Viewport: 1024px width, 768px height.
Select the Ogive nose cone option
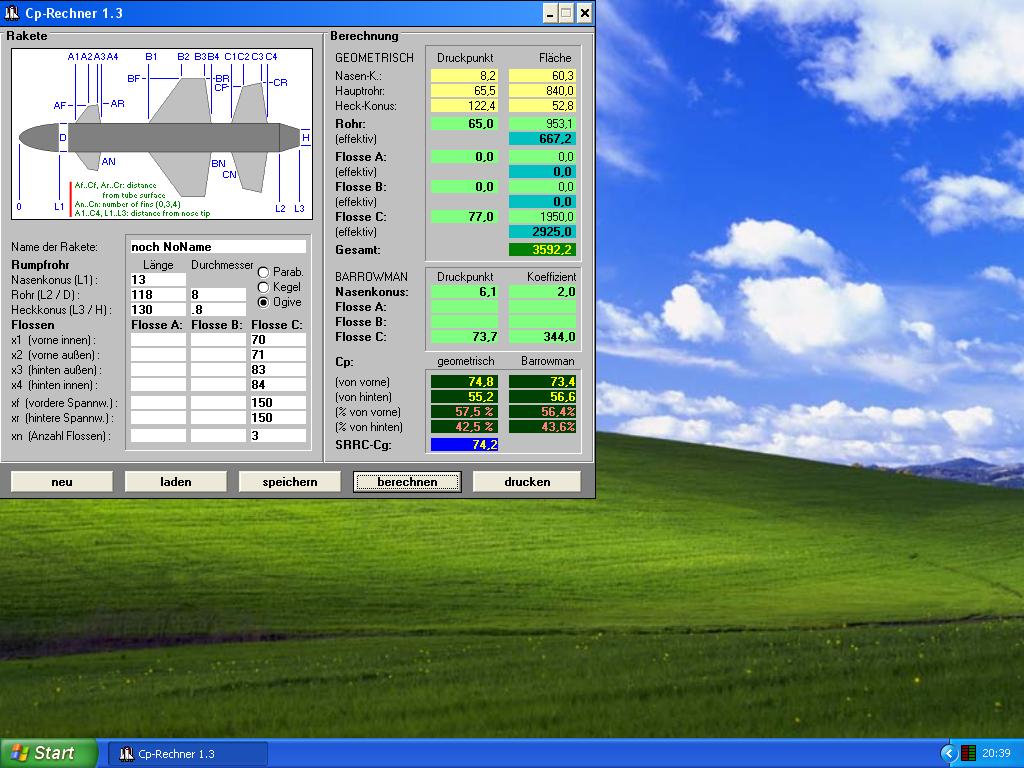pyautogui.click(x=263, y=302)
